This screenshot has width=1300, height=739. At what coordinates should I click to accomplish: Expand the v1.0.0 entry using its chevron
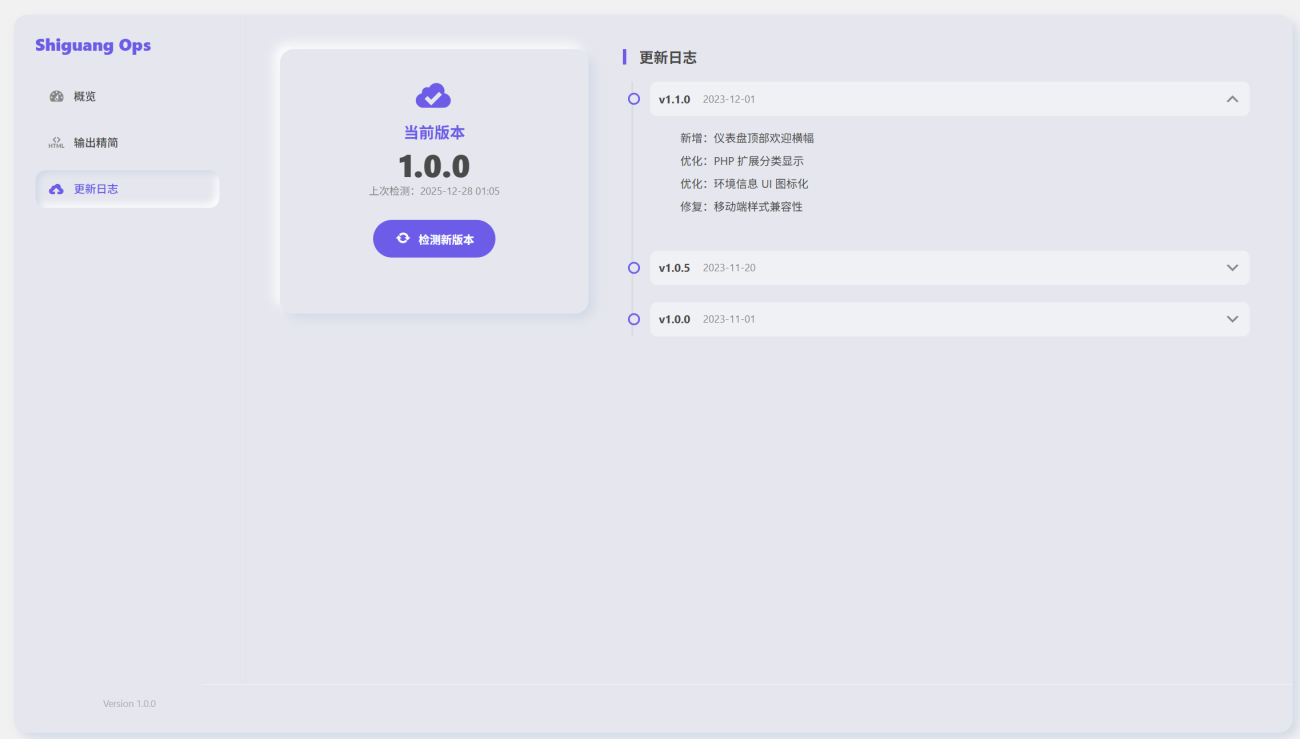(1232, 319)
